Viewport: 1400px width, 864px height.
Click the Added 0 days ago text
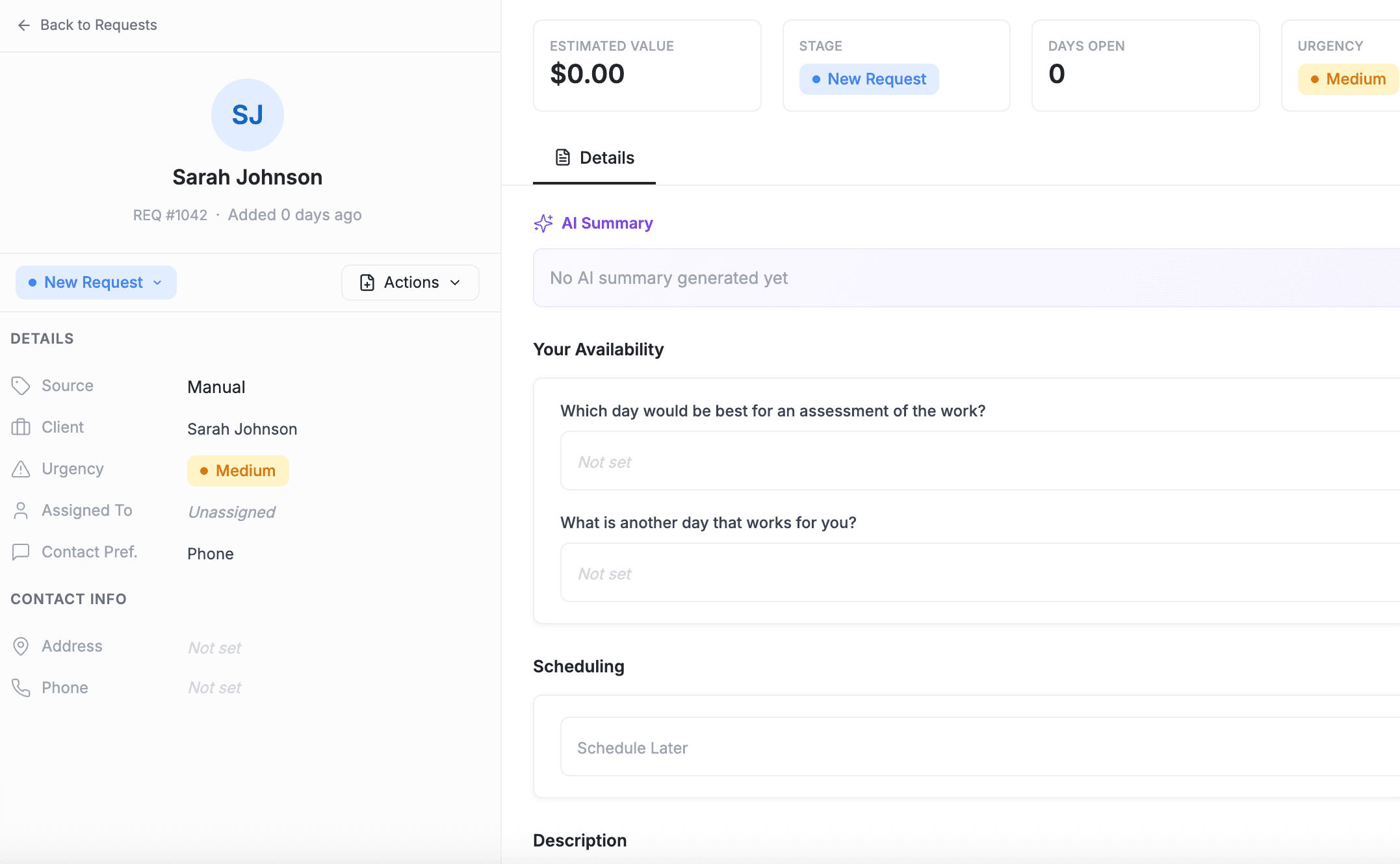point(294,215)
